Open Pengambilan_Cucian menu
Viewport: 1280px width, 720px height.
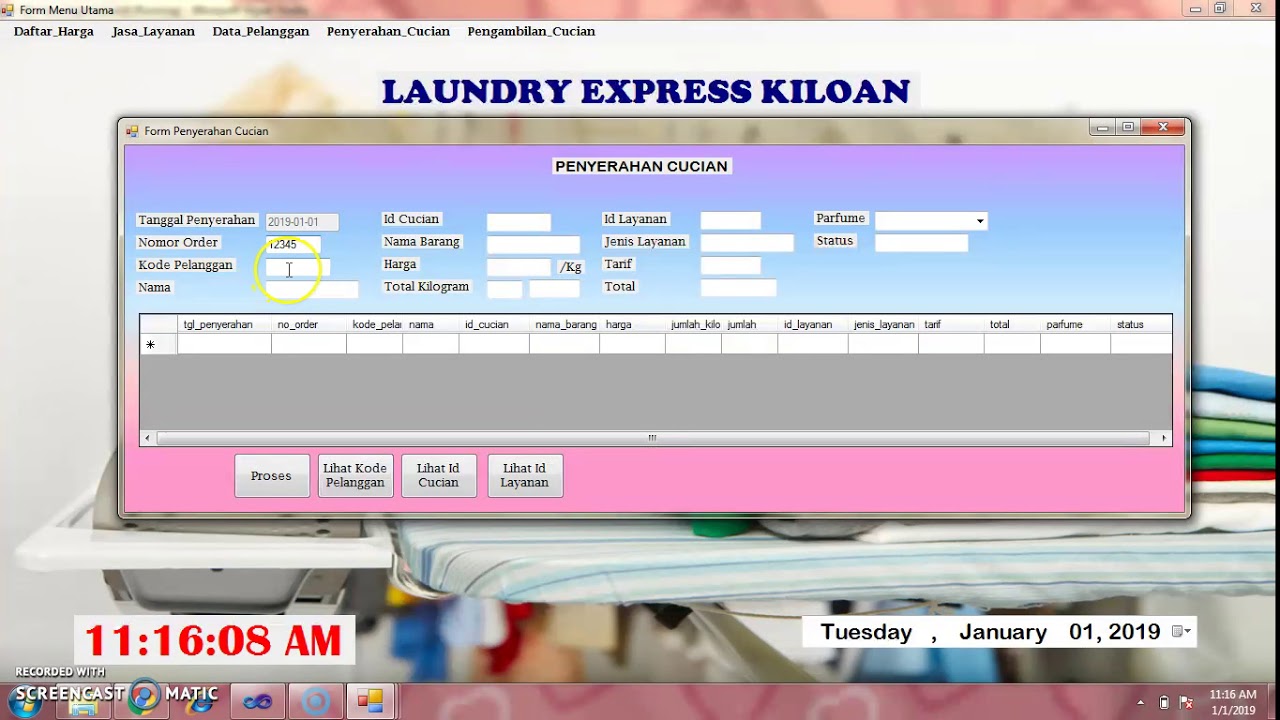tap(531, 31)
